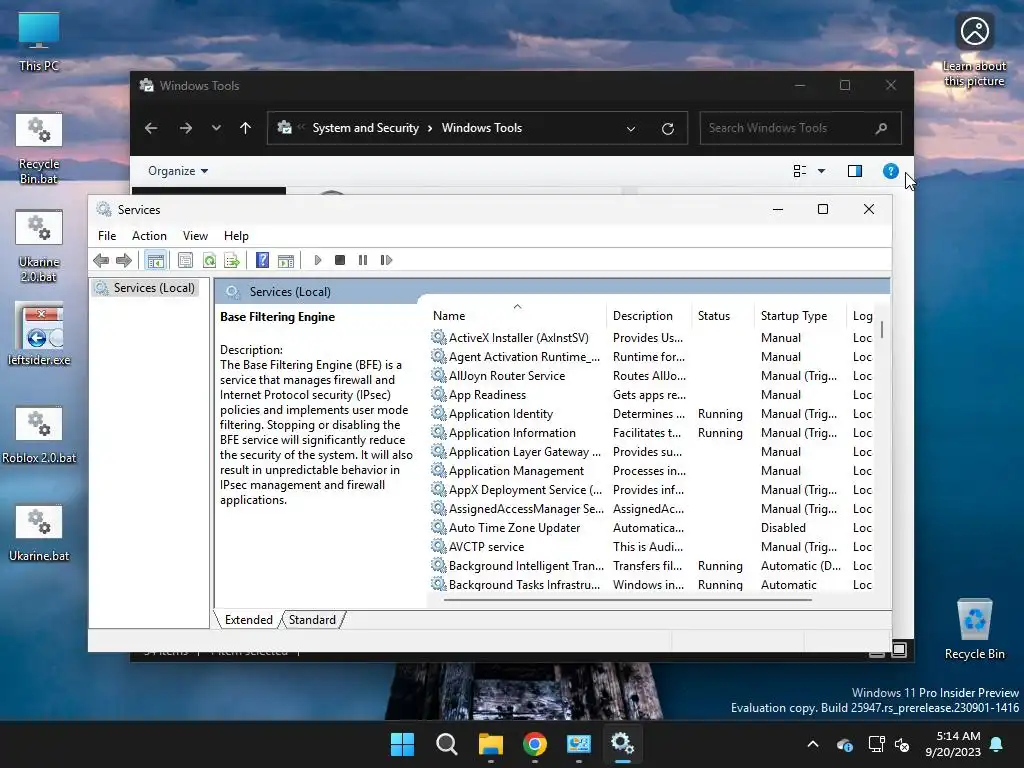Open the Organize dropdown menu
The image size is (1024, 768).
coord(178,171)
